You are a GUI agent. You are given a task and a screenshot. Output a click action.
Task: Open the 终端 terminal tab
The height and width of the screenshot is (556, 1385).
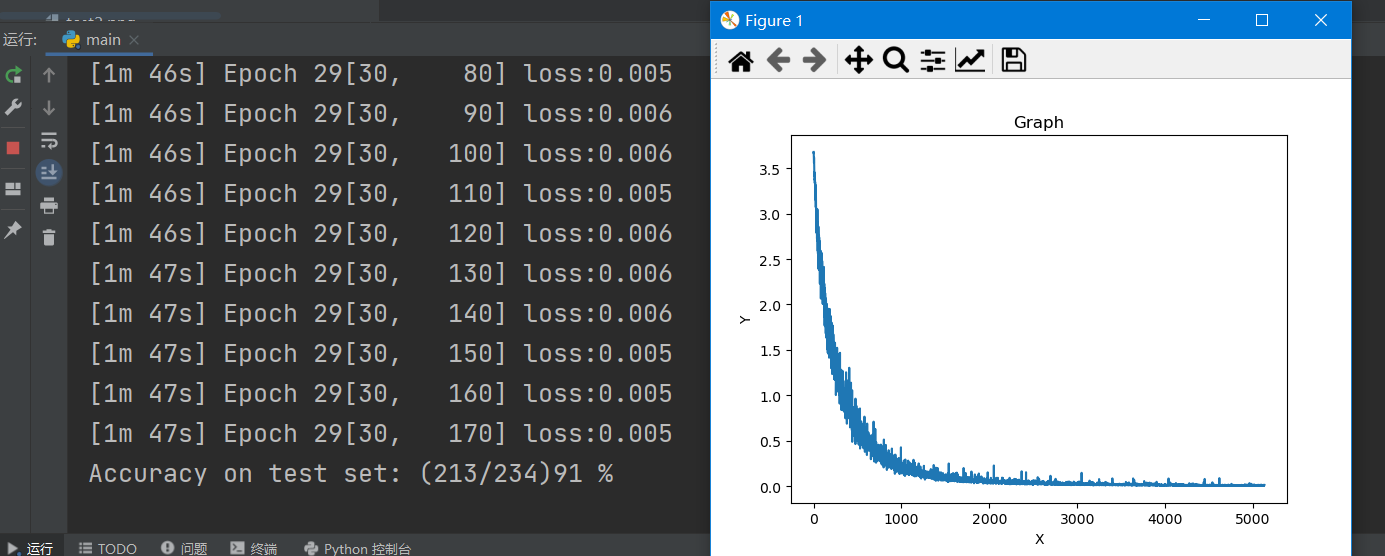(254, 548)
